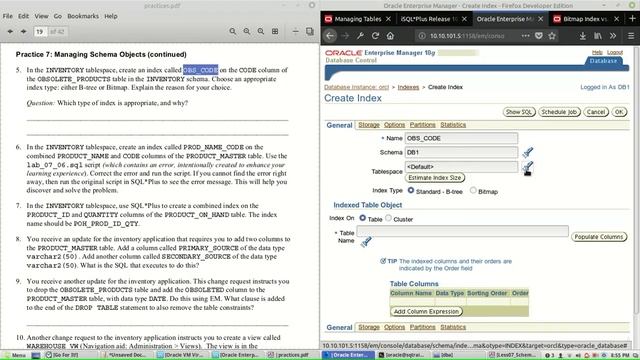Open View menu in PDF viewer

(41, 16)
